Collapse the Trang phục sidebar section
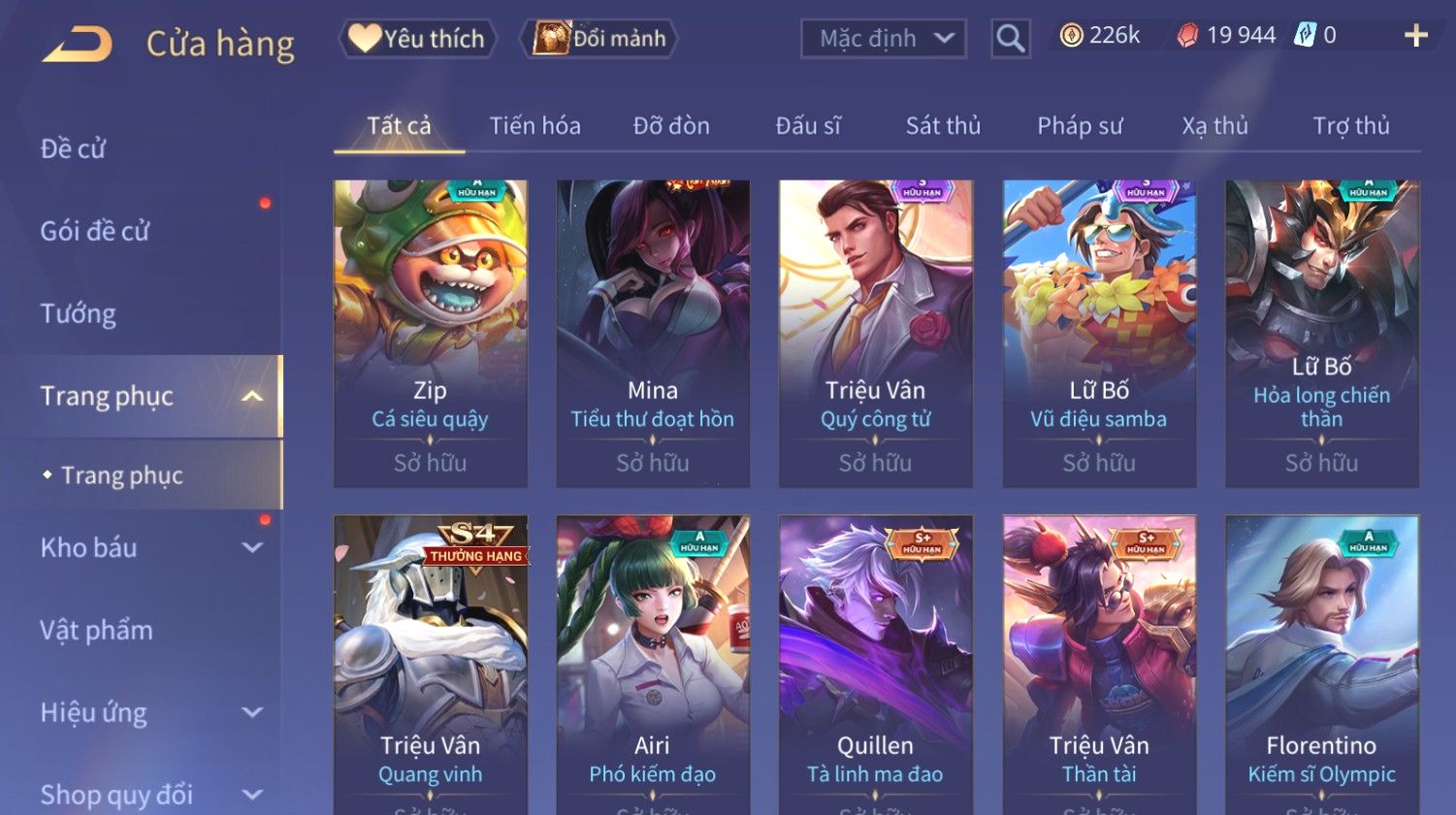The height and width of the screenshot is (815, 1456). (x=252, y=396)
